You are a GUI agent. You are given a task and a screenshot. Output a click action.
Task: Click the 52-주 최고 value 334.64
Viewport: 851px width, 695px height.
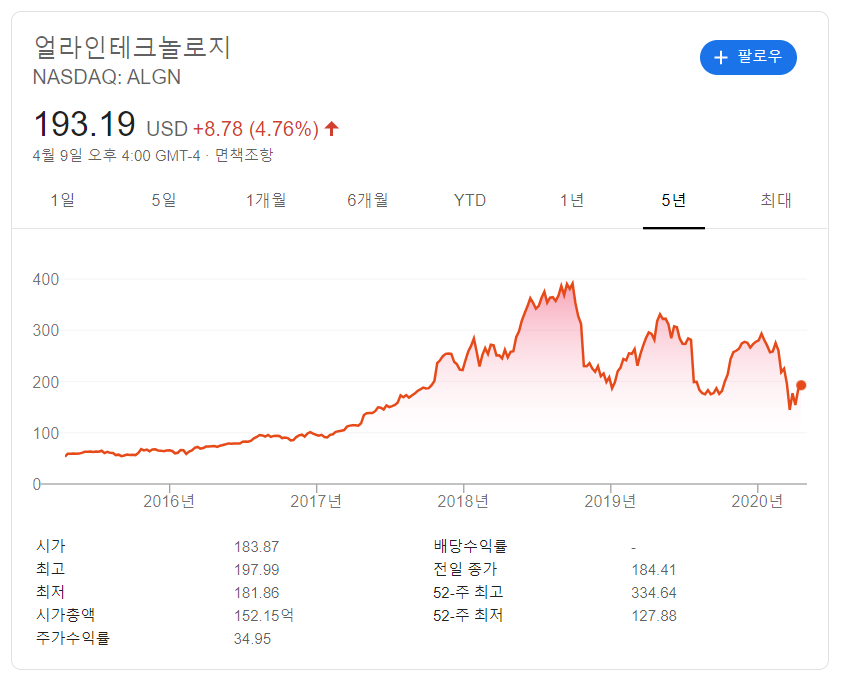pos(655,593)
